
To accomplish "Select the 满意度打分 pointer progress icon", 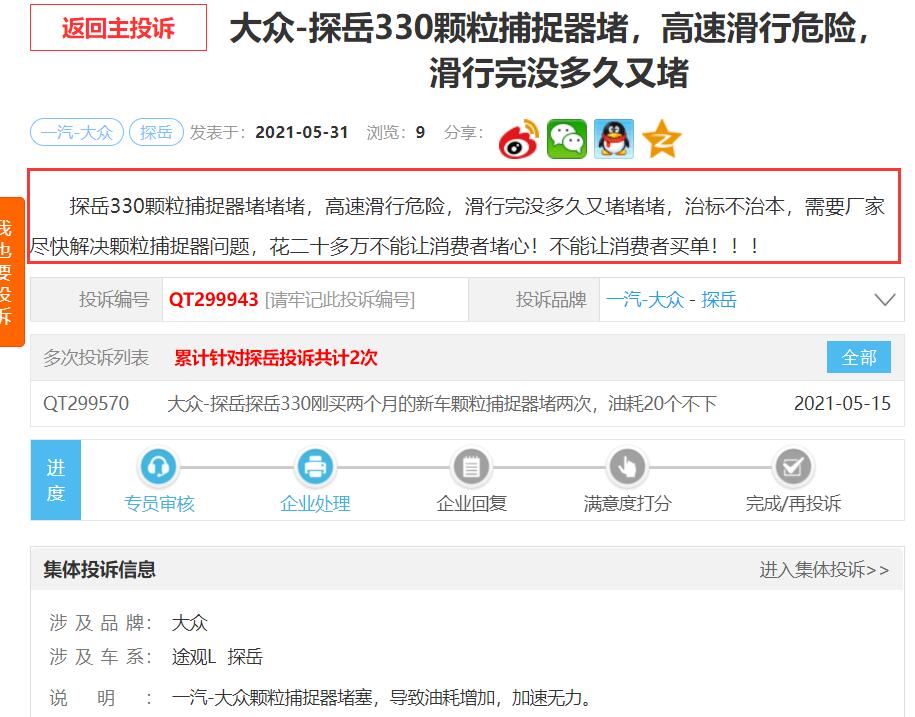I will point(627,467).
